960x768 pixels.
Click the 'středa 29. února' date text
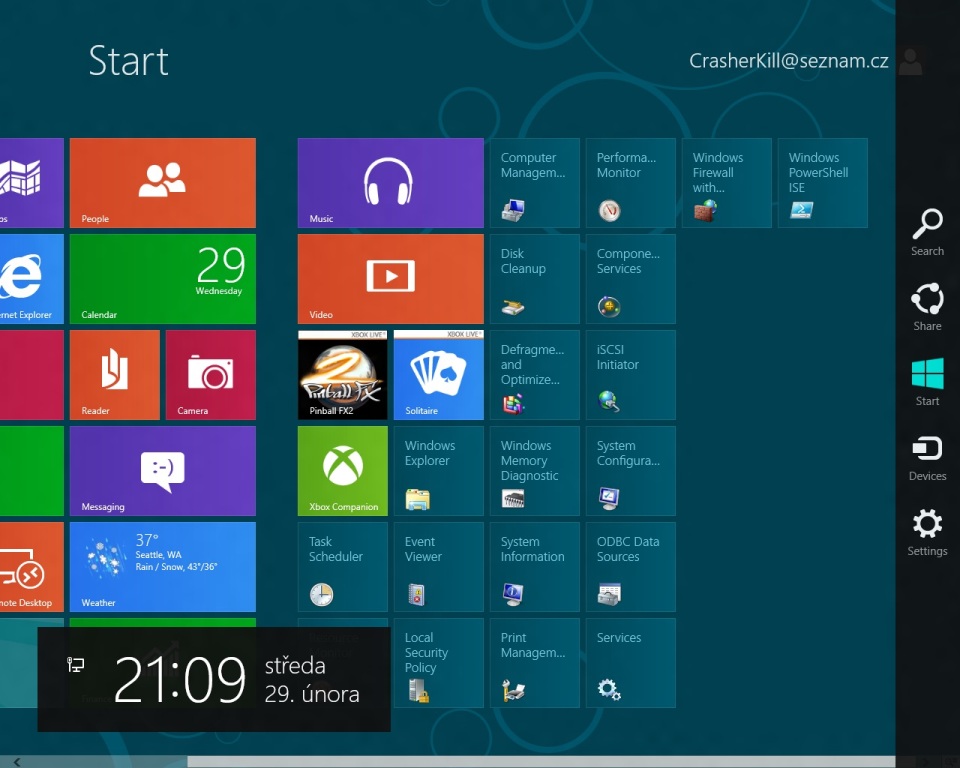pyautogui.click(x=312, y=680)
